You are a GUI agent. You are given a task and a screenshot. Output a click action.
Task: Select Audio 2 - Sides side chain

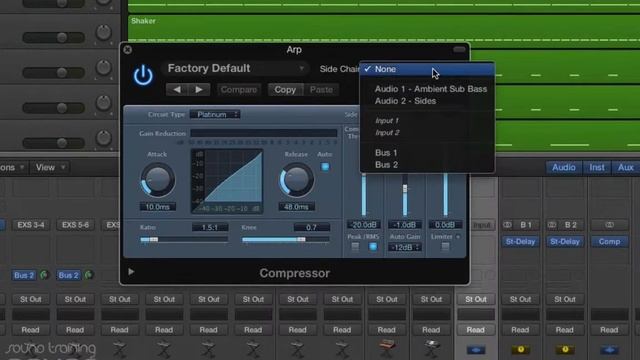[405, 101]
